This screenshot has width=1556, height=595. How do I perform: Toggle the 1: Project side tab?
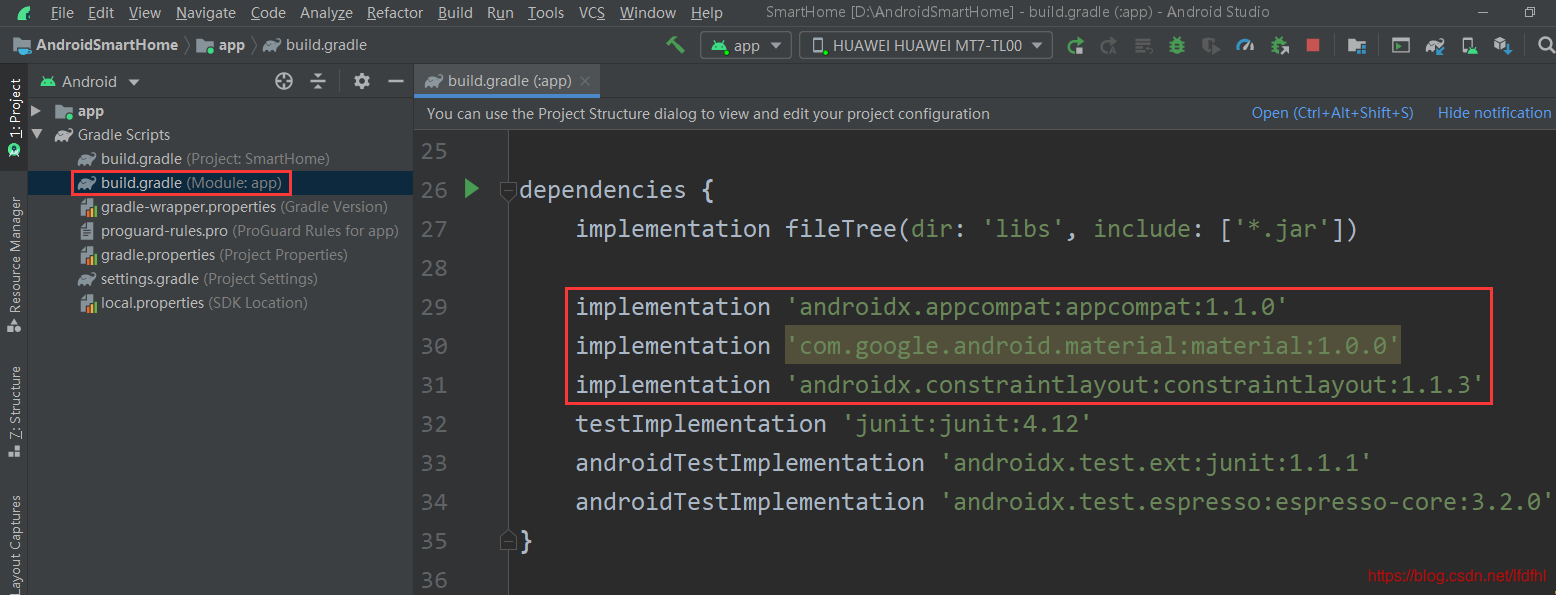coord(14,117)
